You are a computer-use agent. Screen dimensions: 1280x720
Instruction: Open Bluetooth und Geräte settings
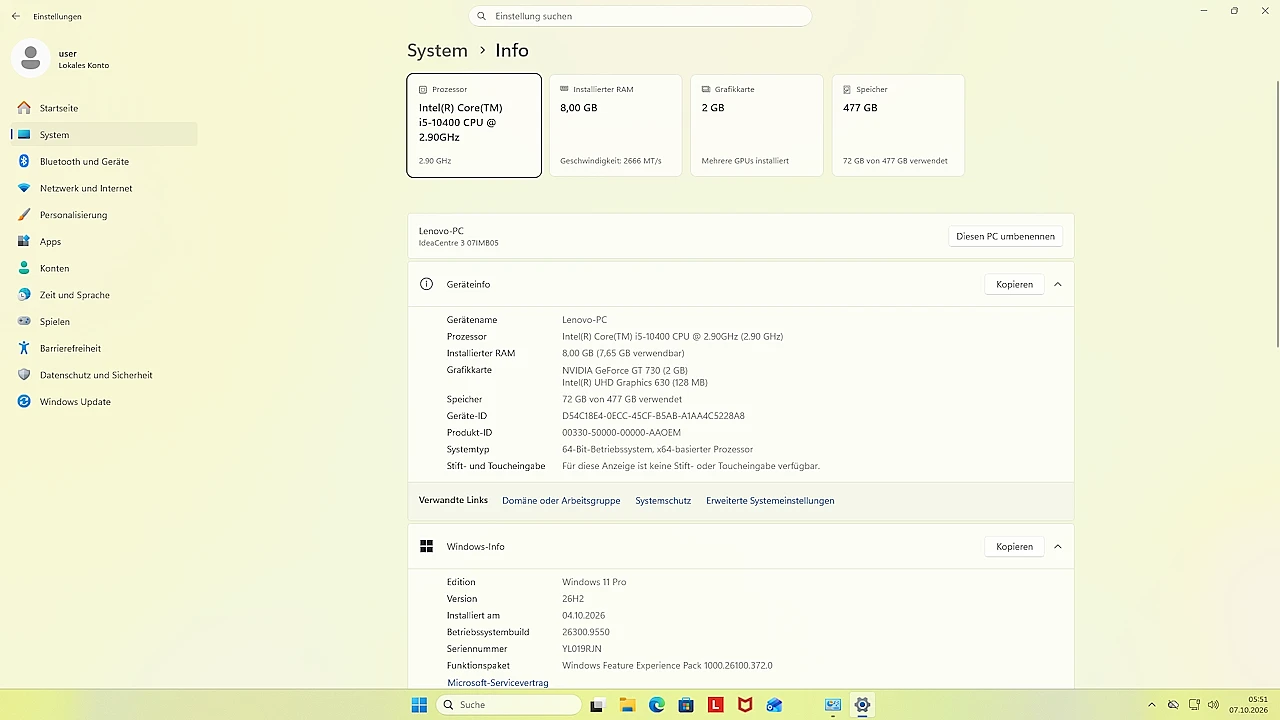pos(104,161)
